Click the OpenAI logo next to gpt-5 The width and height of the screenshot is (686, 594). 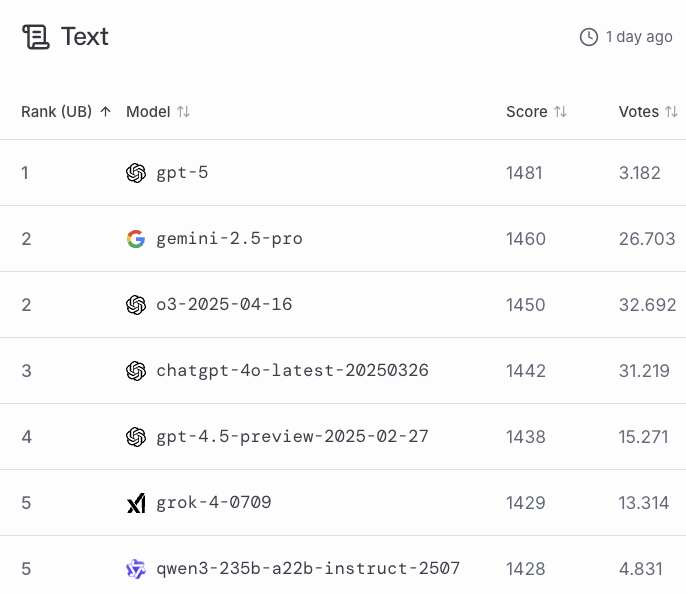click(x=136, y=173)
